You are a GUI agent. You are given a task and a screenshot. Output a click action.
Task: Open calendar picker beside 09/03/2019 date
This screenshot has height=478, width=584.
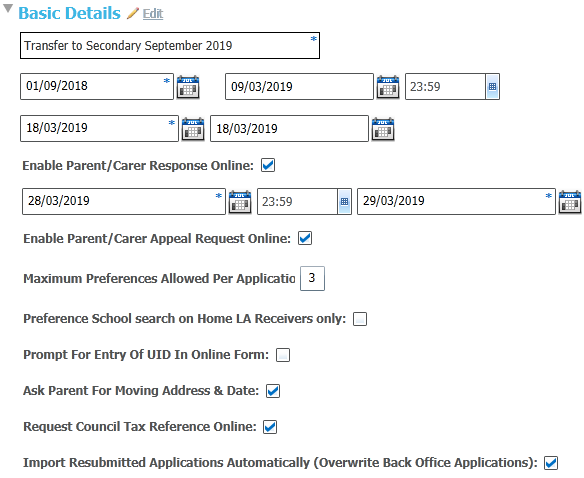tap(388, 87)
